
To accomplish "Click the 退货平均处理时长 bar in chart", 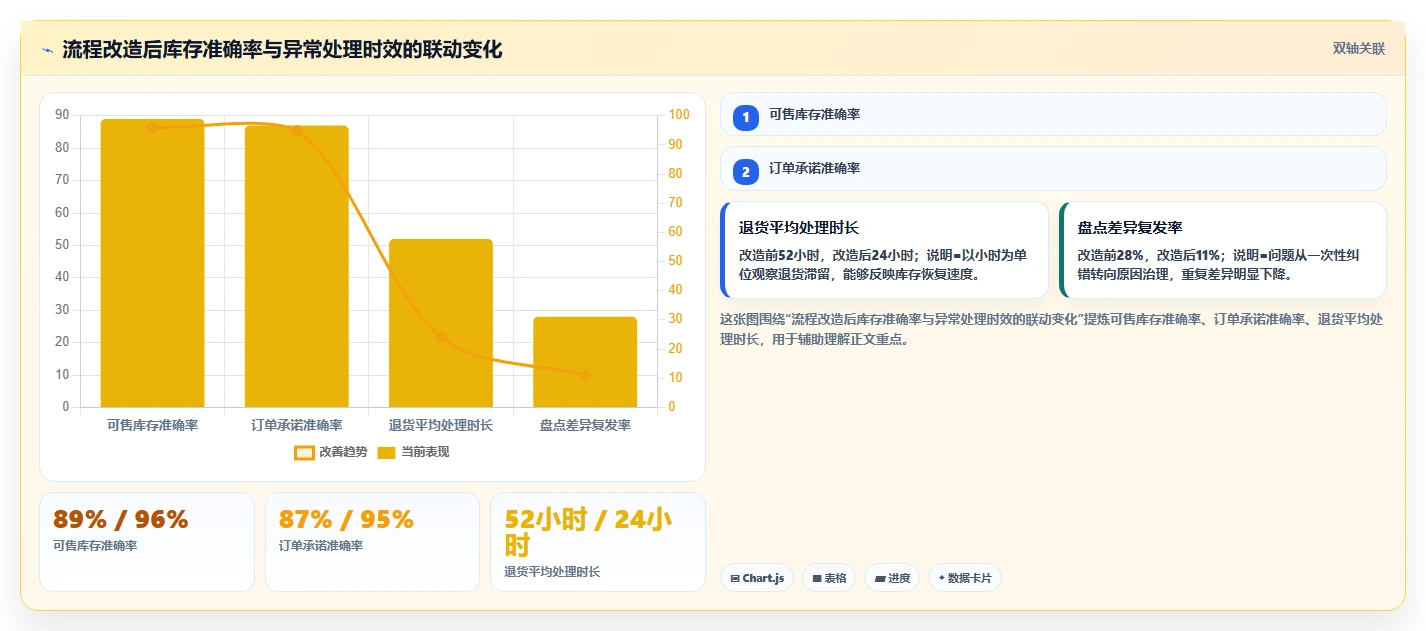I will click(441, 323).
